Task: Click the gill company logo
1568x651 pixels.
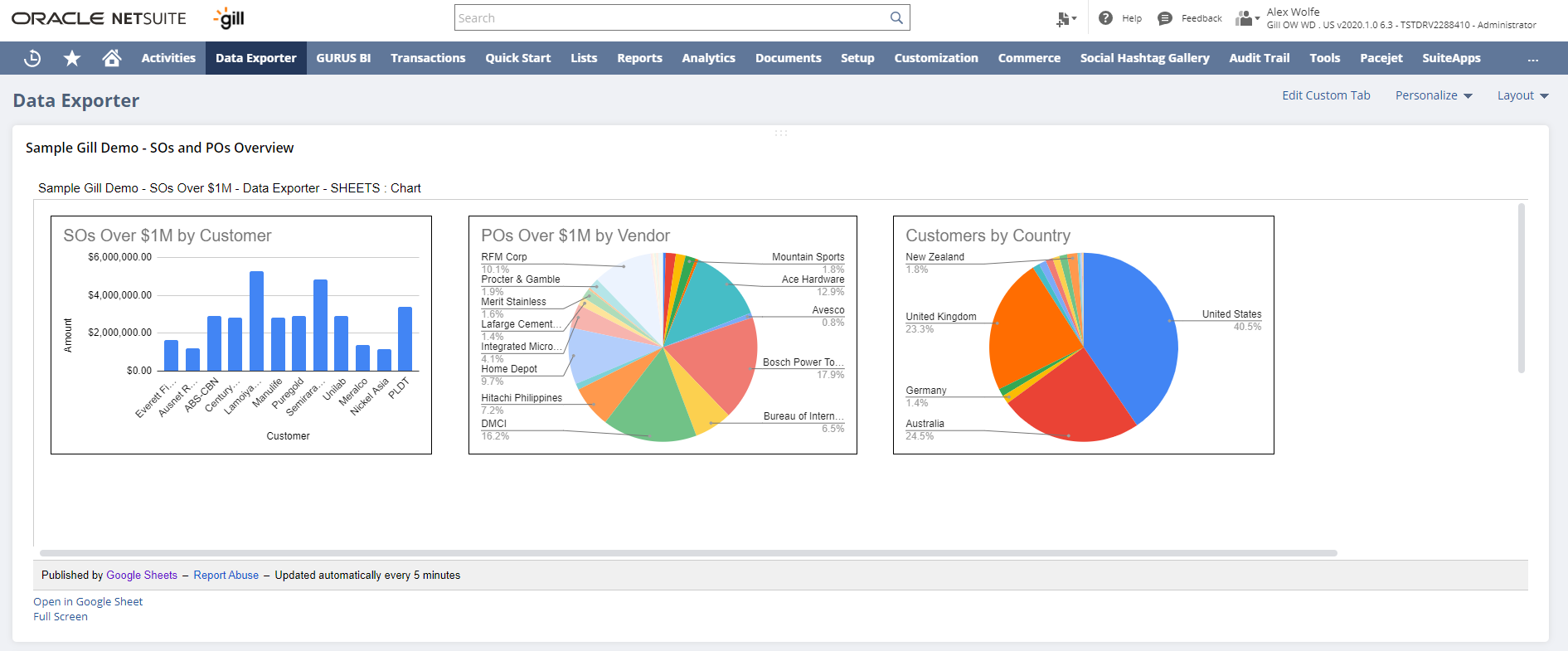Action: [229, 18]
